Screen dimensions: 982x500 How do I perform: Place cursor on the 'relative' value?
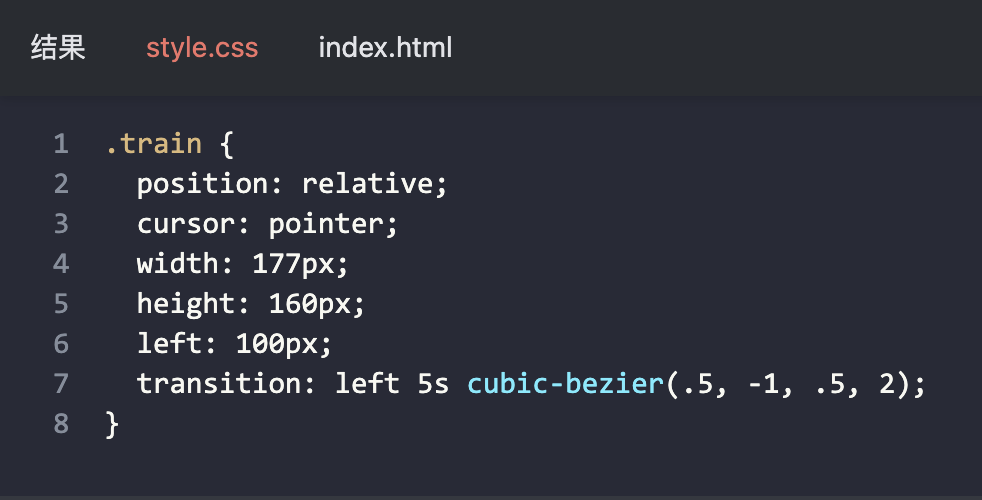367,184
